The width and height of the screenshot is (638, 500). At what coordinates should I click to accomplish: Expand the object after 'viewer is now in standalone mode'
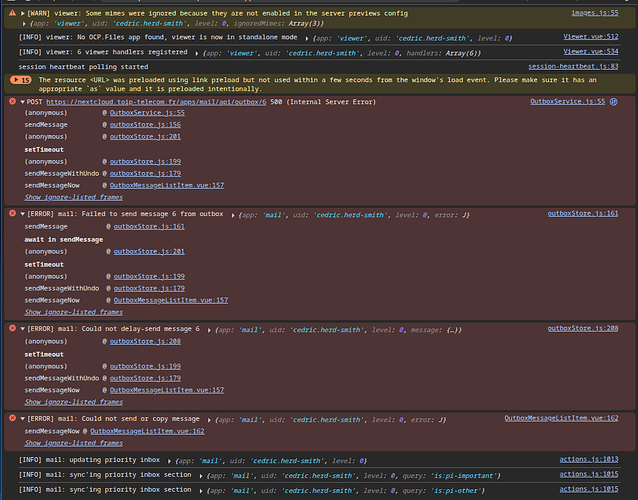click(x=307, y=39)
